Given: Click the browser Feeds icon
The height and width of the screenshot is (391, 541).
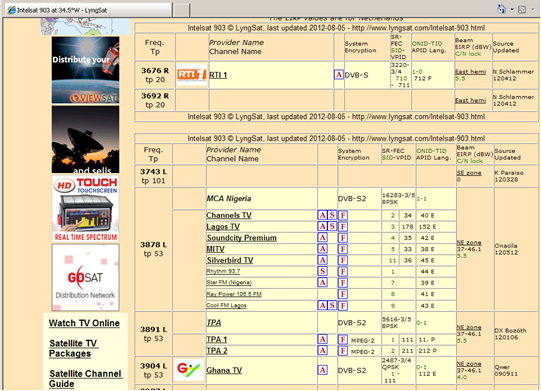Looking at the screenshot, I should pyautogui.click(x=522, y=10).
